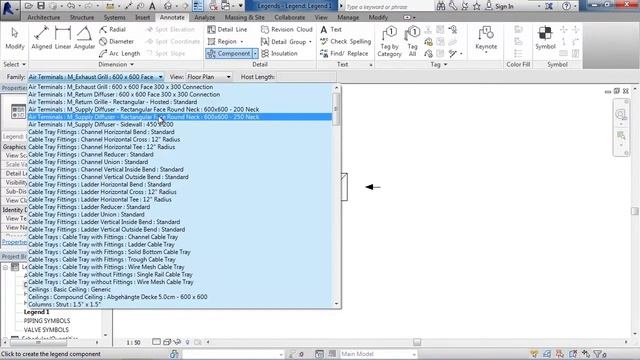This screenshot has width=640, height=360.
Task: Choose the Radial dimension tool
Action: [x=113, y=29]
